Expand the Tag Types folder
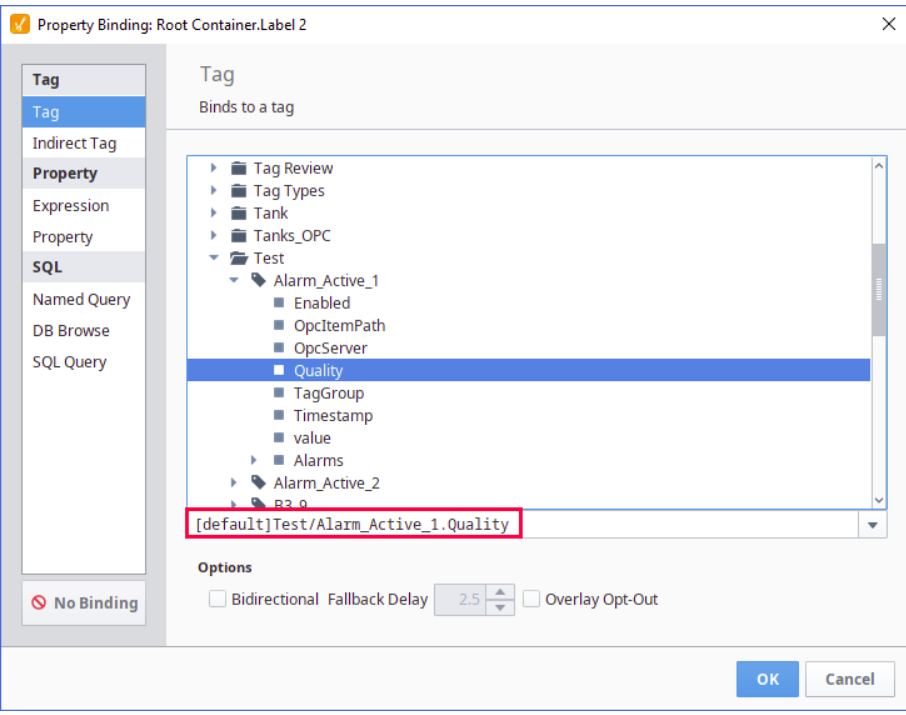Viewport: 906px width, 715px height. [x=213, y=191]
